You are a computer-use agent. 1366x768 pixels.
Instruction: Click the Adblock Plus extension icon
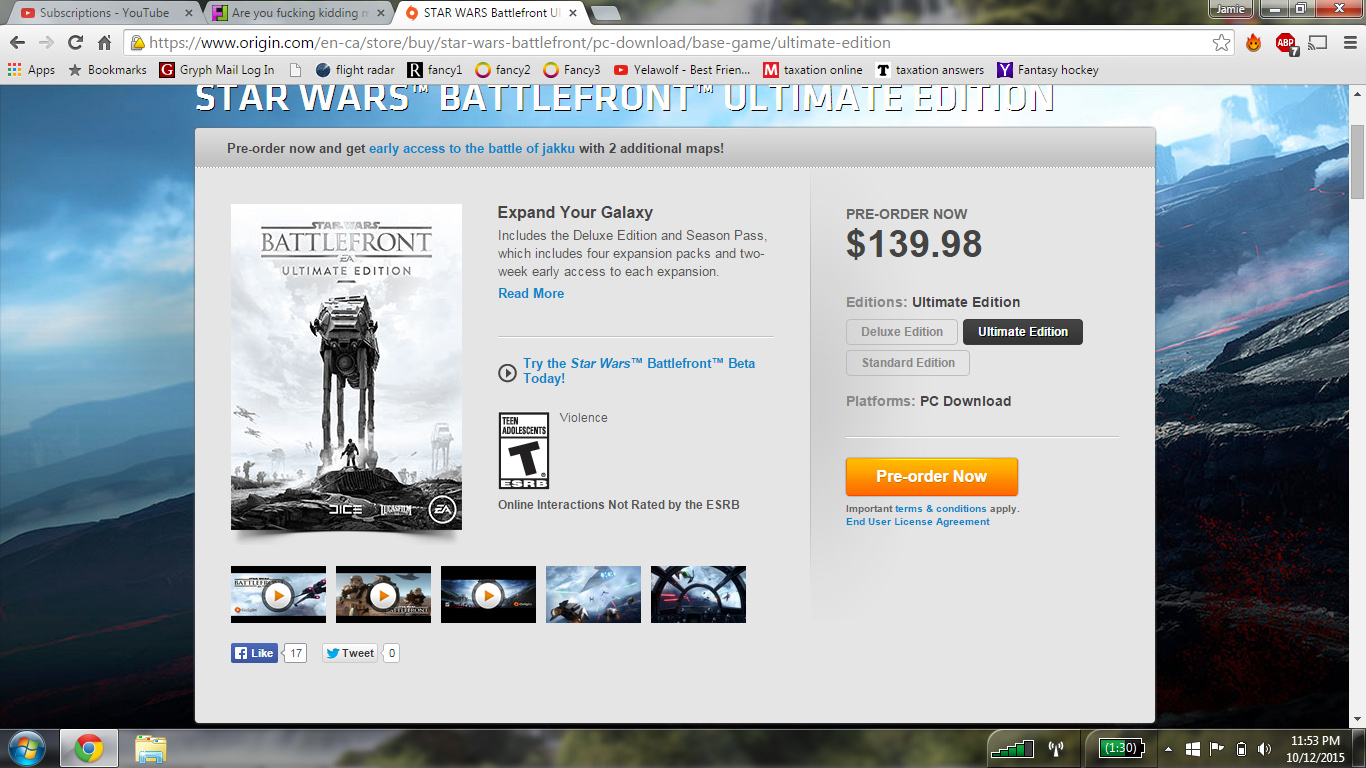(x=1286, y=43)
